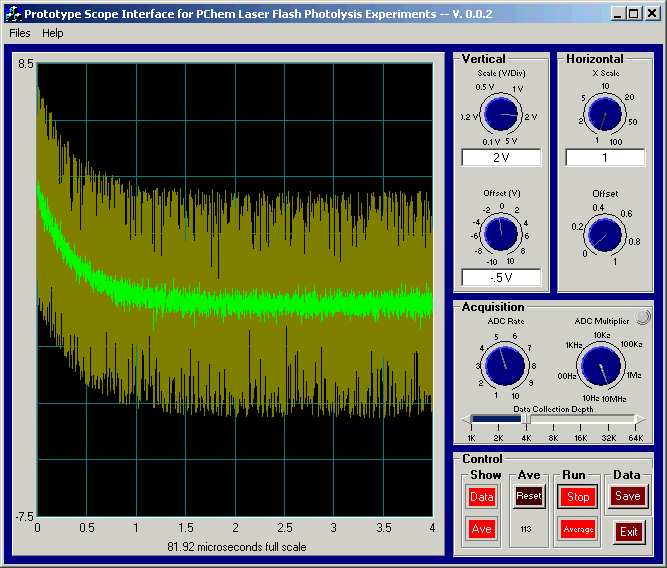Viewport: 667px width, 568px height.
Task: Click the Vertical Offset (V) knob
Action: tap(501, 234)
